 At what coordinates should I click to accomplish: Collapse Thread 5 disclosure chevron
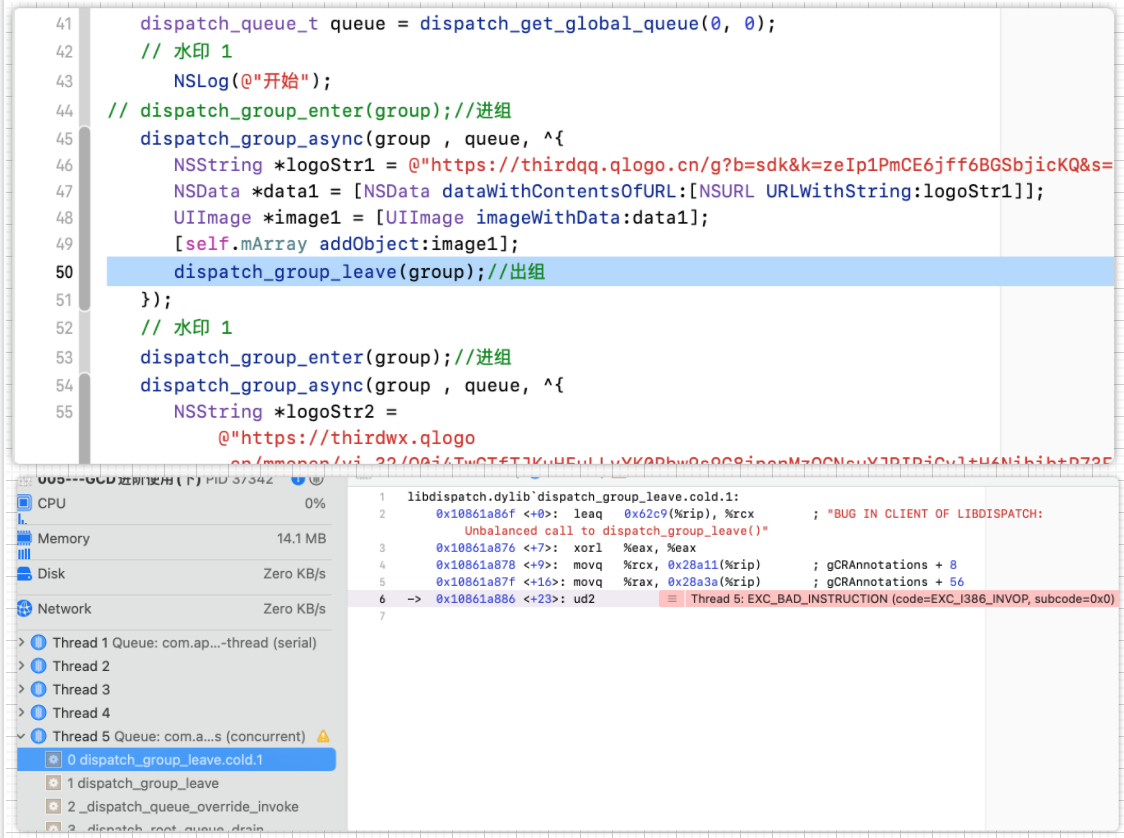pos(22,736)
